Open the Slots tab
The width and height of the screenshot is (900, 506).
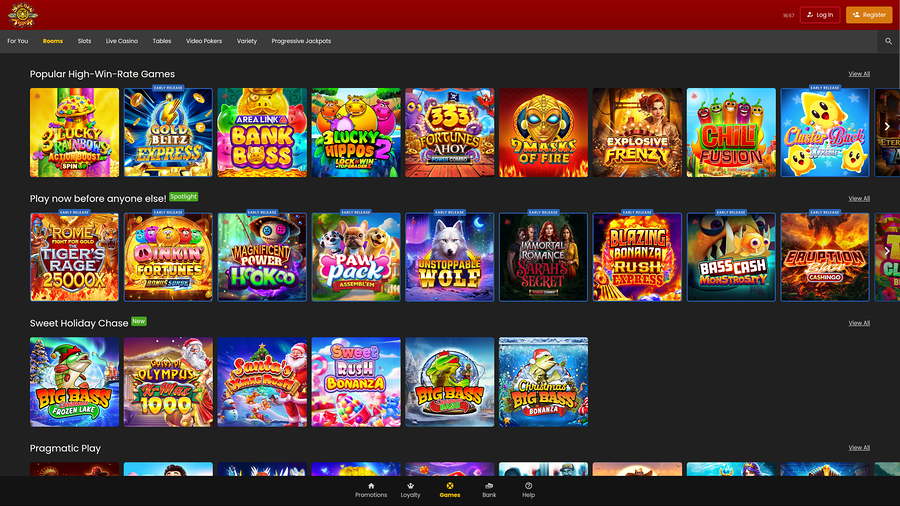coord(84,41)
